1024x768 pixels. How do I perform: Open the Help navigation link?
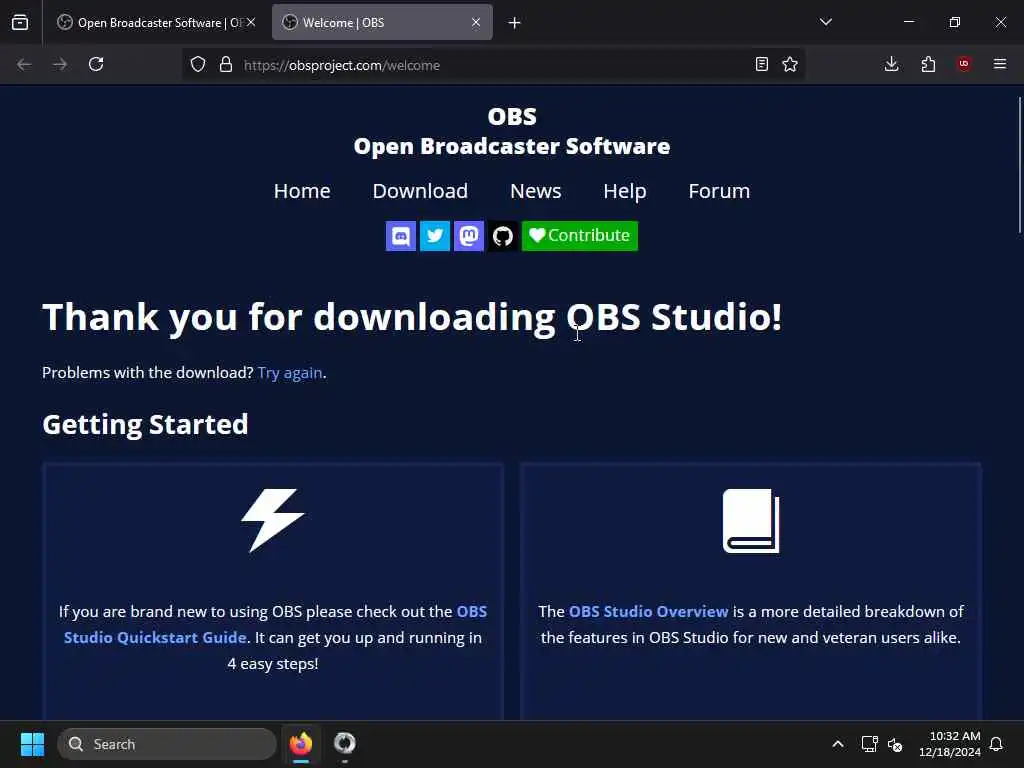(x=624, y=191)
